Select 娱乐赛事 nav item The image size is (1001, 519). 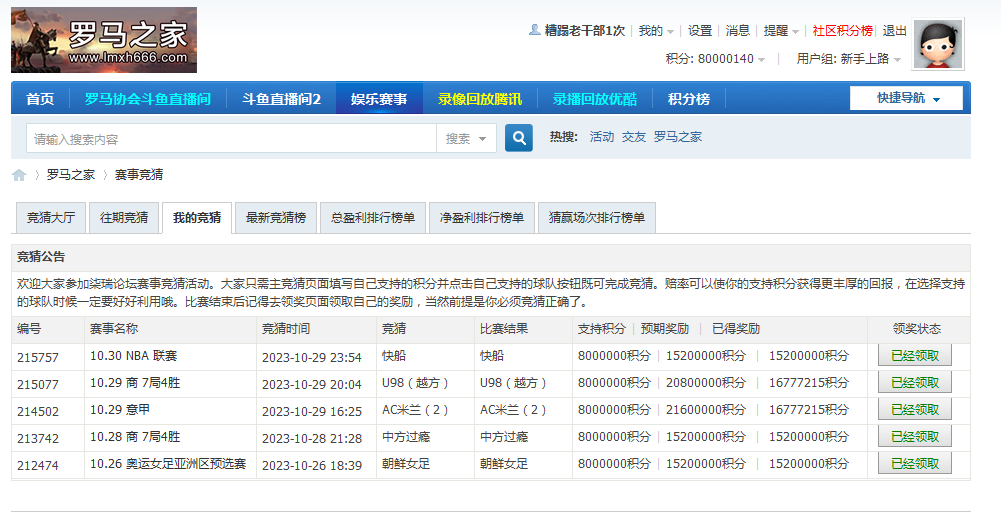coord(379,99)
